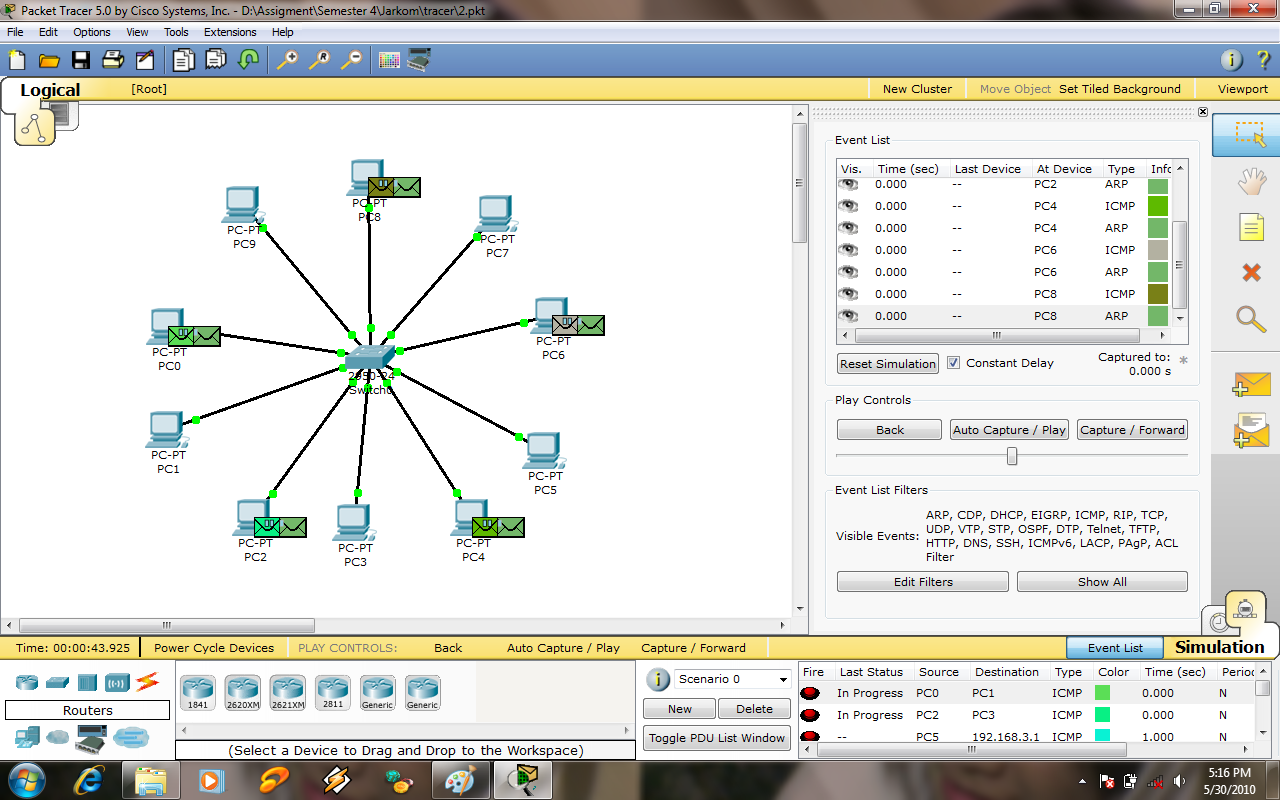Select the Add Simple PDU tool
This screenshot has height=800, width=1280.
pos(1252,384)
